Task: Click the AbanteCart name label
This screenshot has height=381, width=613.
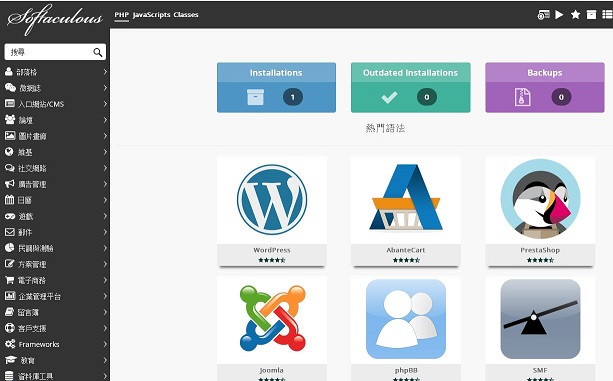Action: click(x=406, y=250)
